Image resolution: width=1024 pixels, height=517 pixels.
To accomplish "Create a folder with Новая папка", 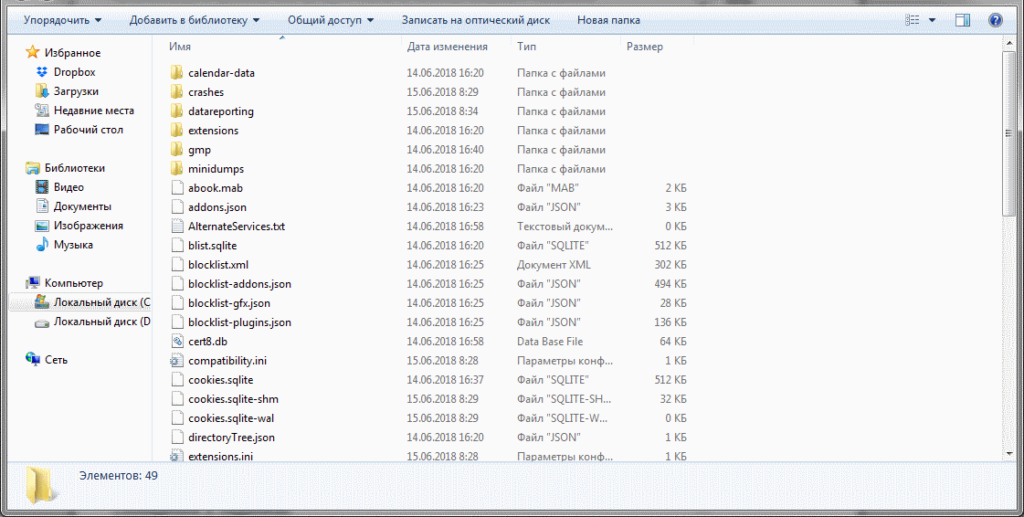I will [x=609, y=20].
